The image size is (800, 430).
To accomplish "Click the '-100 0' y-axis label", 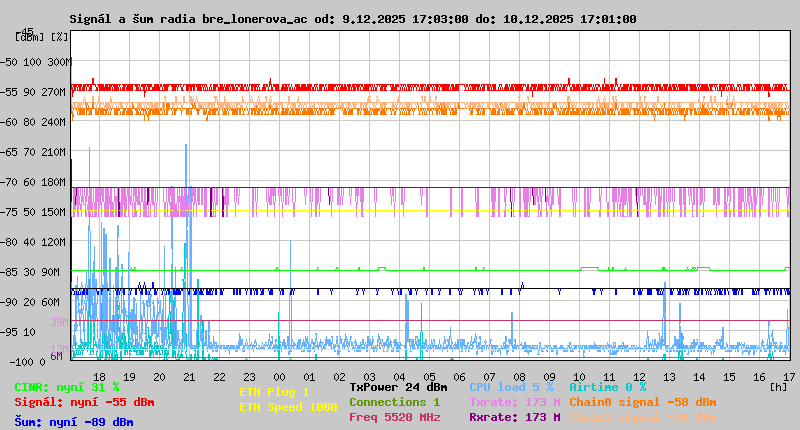I will pyautogui.click(x=28, y=362).
